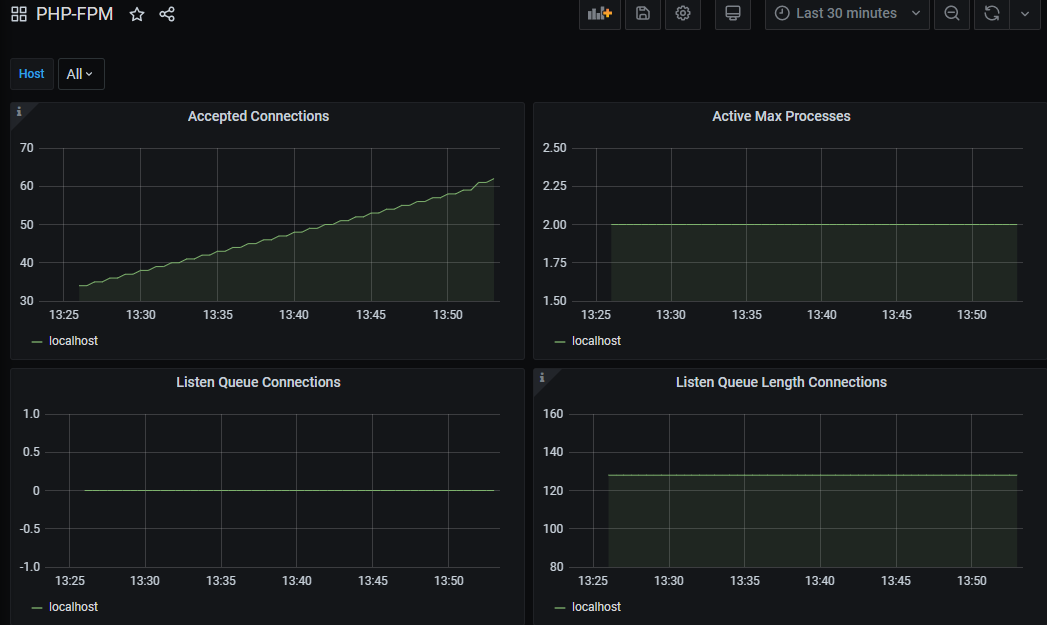This screenshot has height=625, width=1047.
Task: Cycle view mode with monitor icon
Action: coord(732,13)
